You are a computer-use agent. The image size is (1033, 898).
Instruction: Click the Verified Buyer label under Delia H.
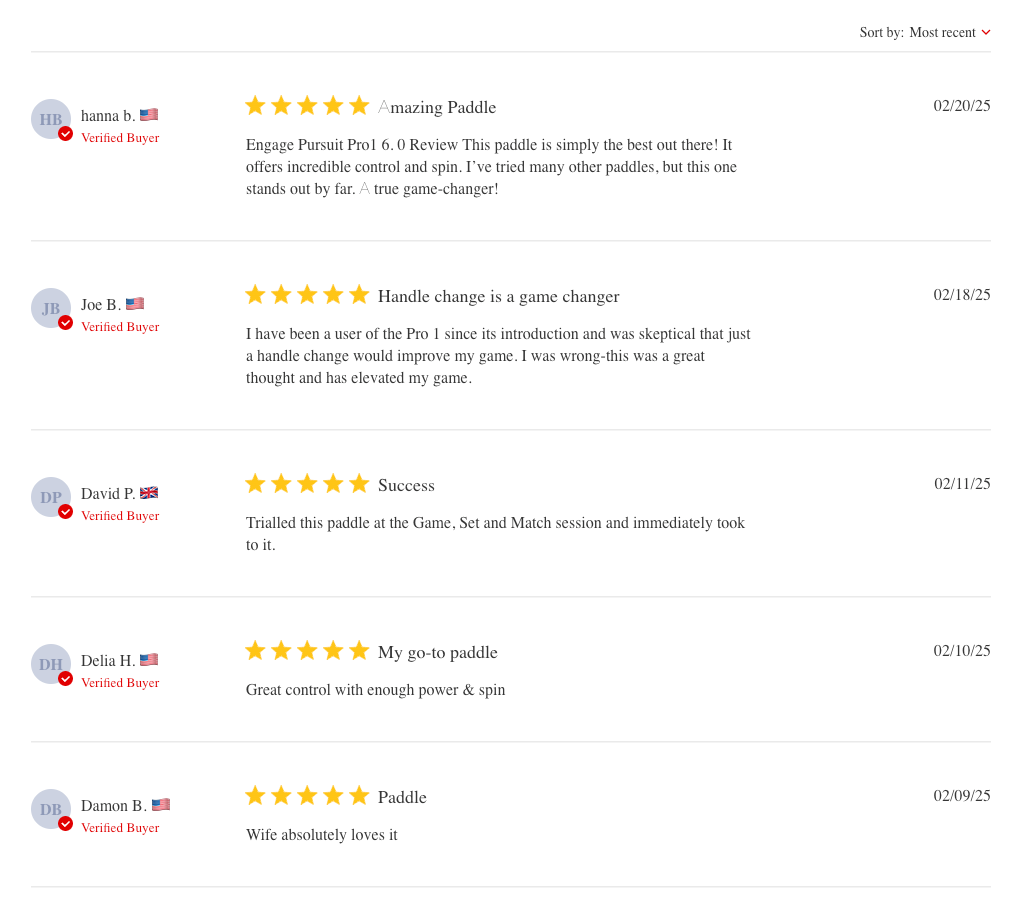click(x=120, y=683)
